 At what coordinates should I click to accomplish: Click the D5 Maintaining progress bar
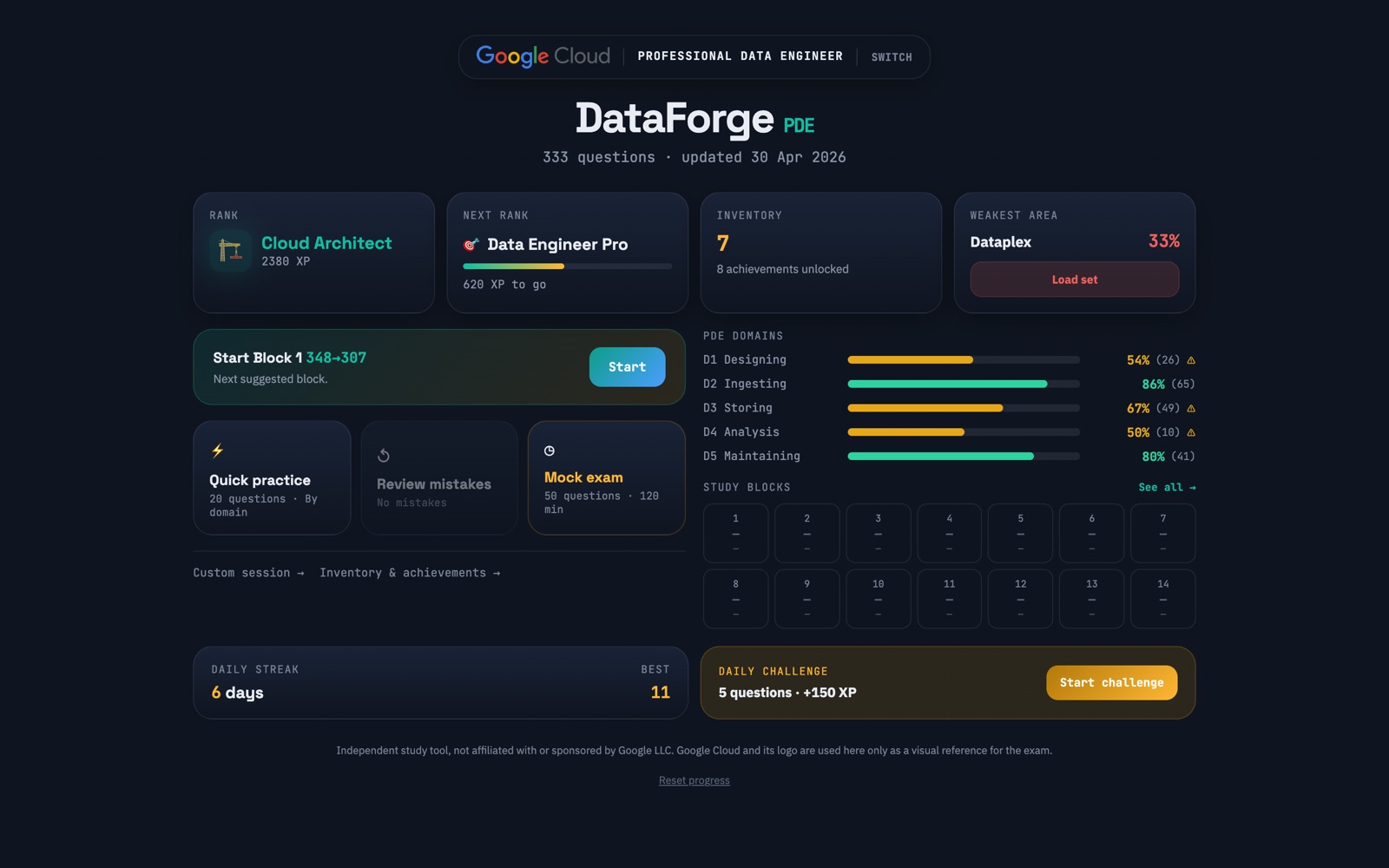click(964, 456)
